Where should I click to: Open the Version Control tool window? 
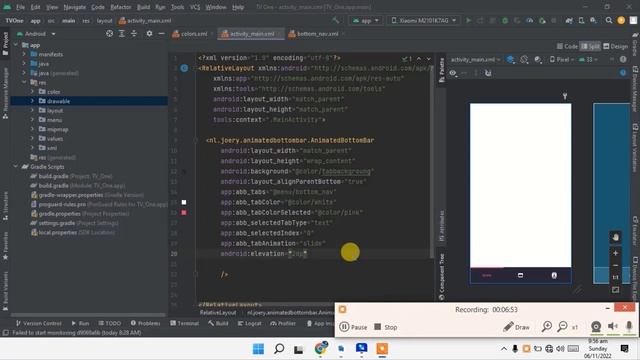tap(39, 323)
